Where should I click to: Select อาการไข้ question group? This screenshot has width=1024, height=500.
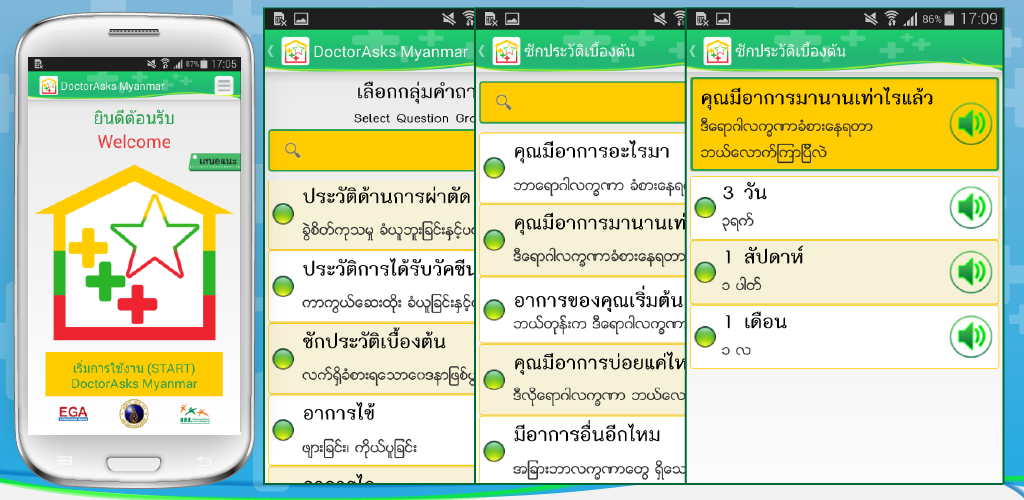point(372,430)
